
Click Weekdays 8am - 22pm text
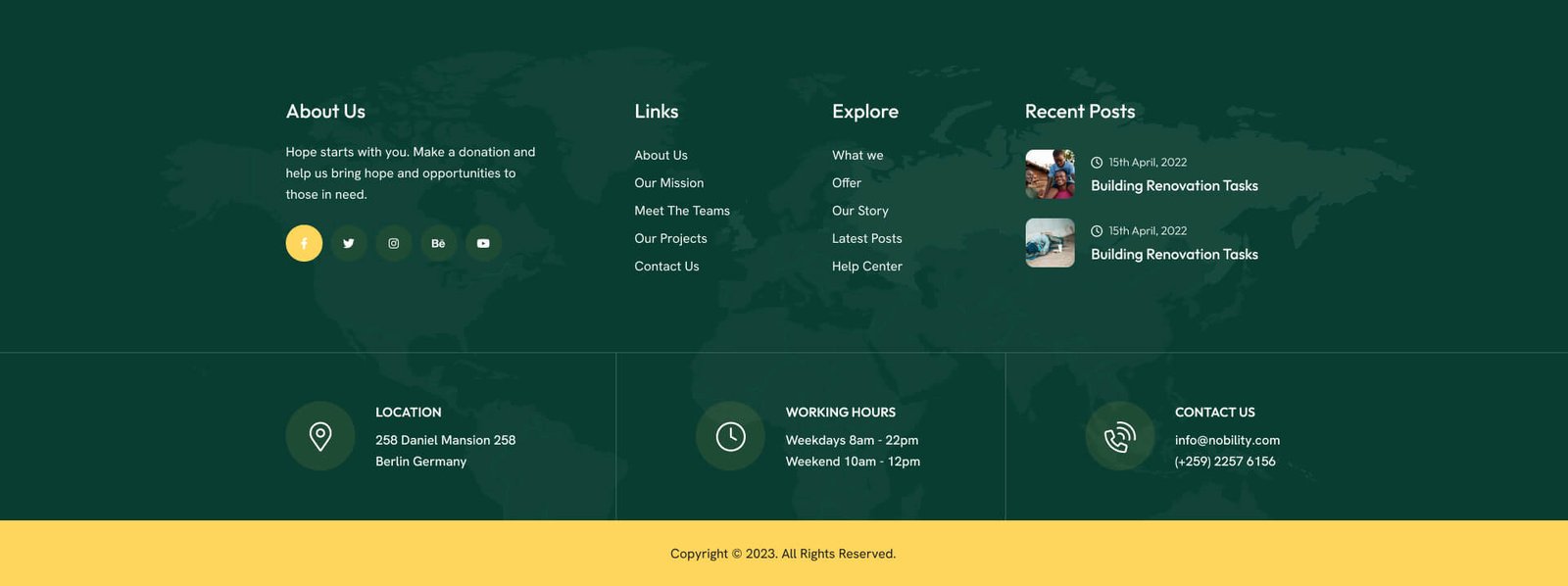tap(852, 440)
